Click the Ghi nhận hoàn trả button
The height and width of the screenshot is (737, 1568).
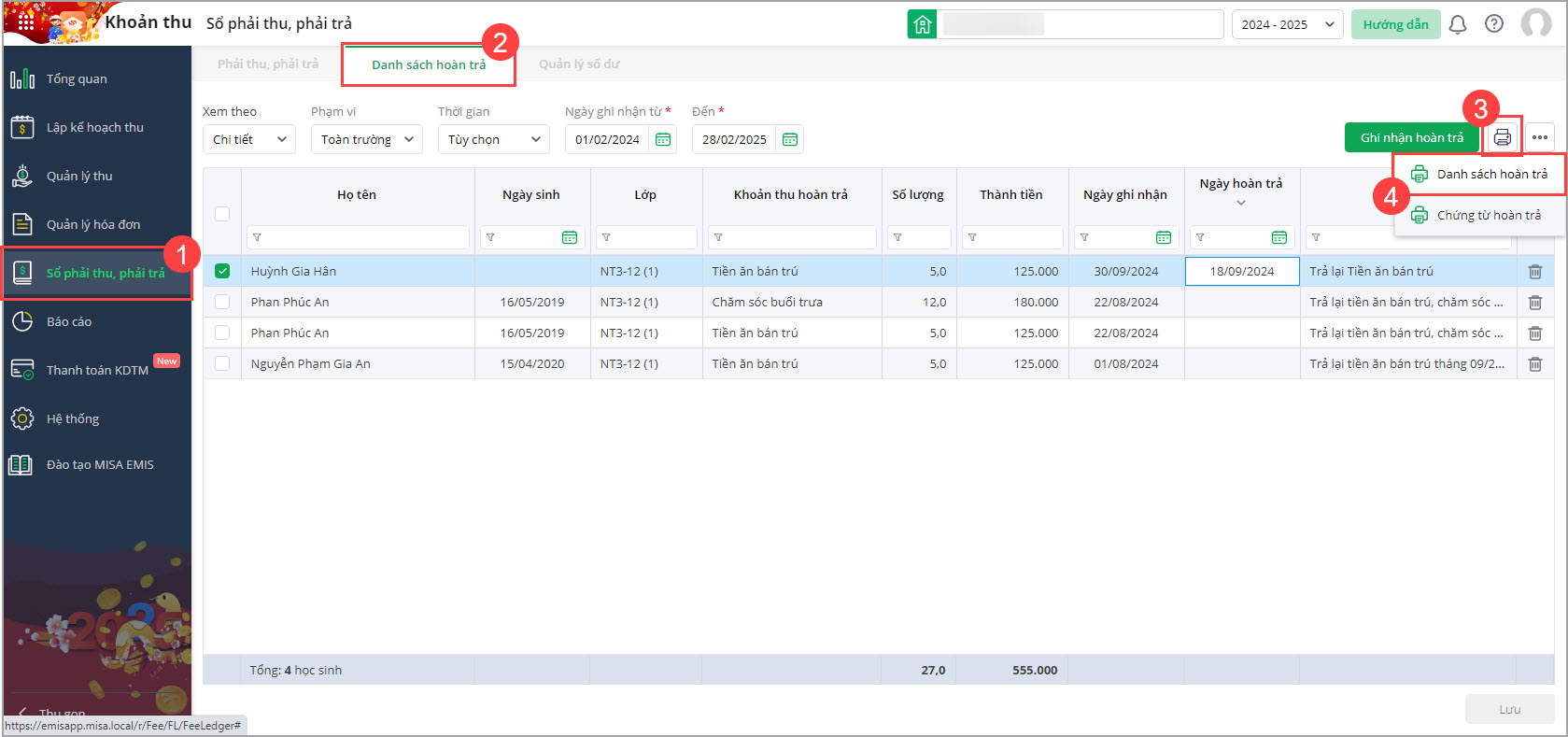point(1411,137)
